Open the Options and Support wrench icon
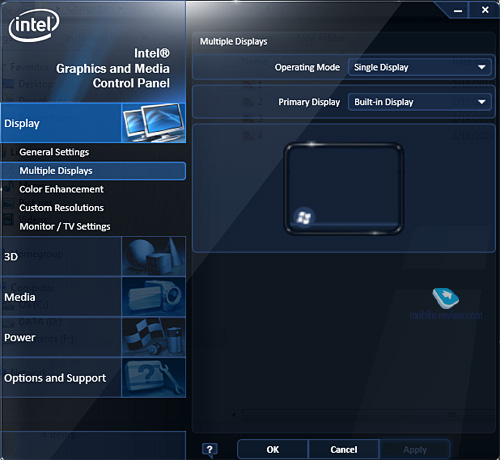 (x=154, y=378)
